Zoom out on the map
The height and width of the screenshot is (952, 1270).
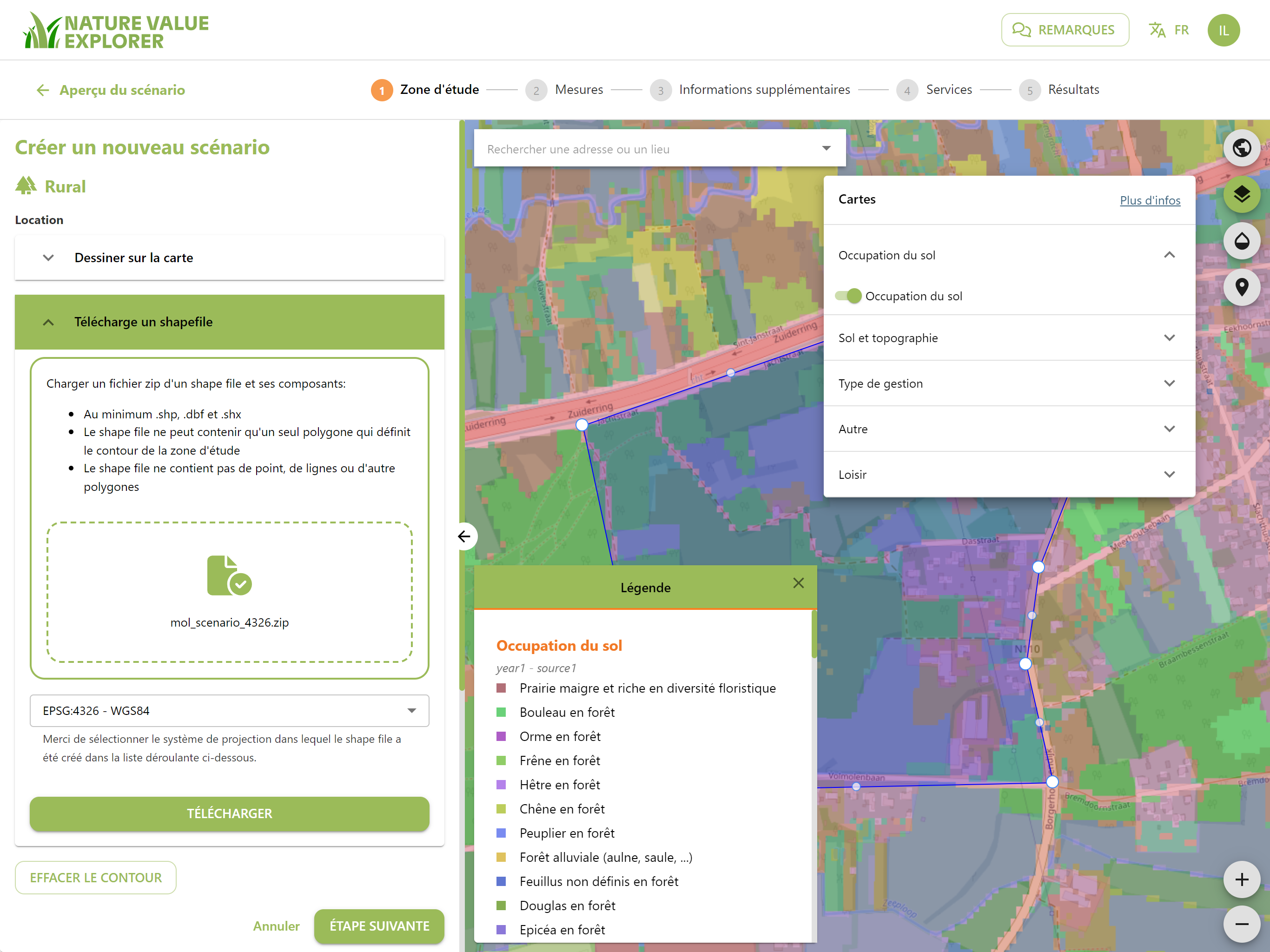pos(1241,924)
